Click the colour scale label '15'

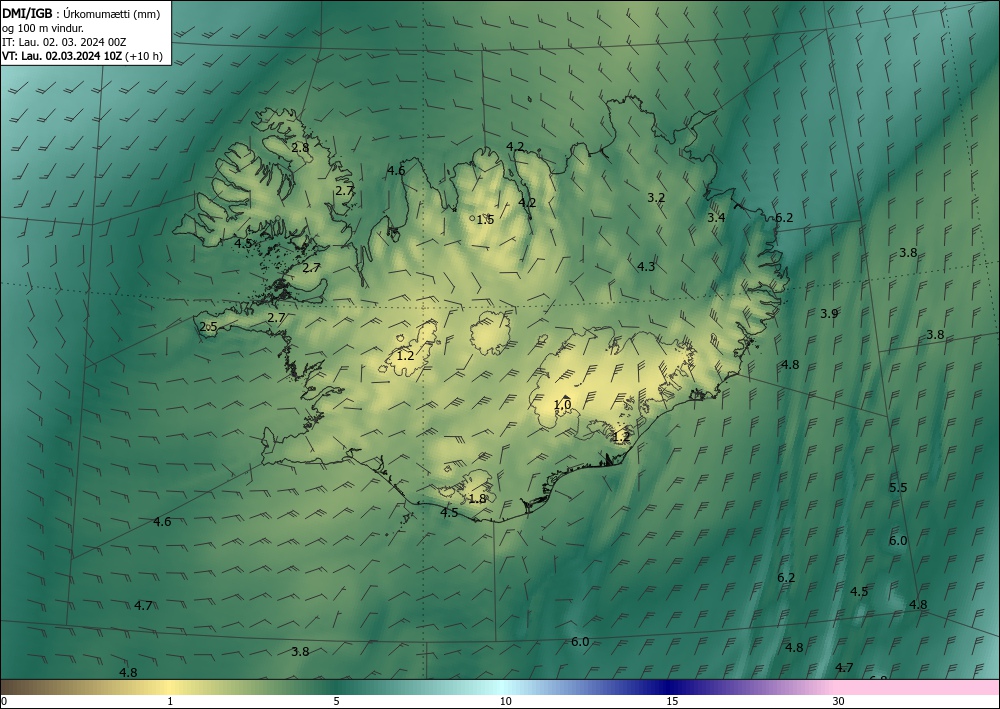point(672,701)
